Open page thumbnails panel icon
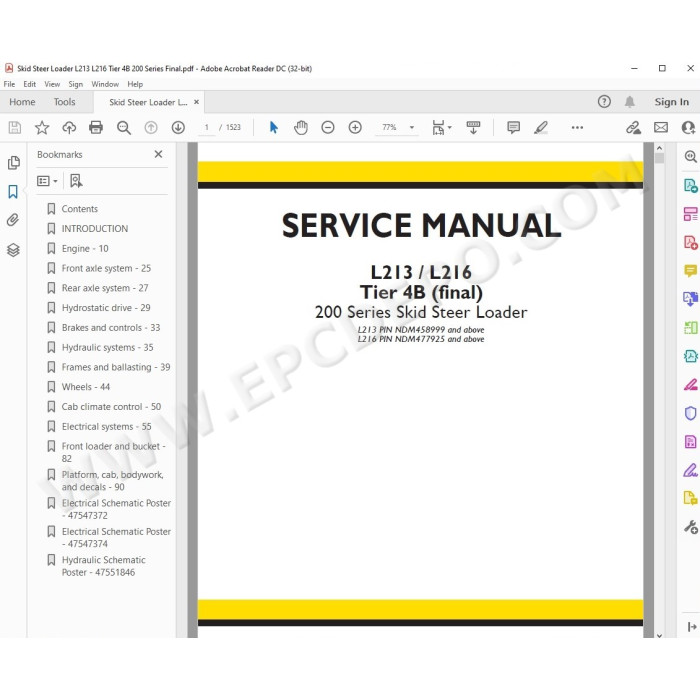This screenshot has width=700, height=700. [13, 162]
